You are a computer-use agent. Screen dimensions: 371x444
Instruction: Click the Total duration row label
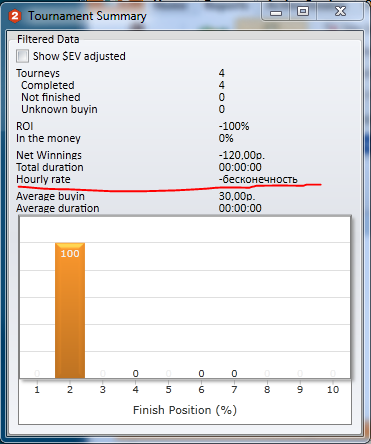[x=50, y=167]
